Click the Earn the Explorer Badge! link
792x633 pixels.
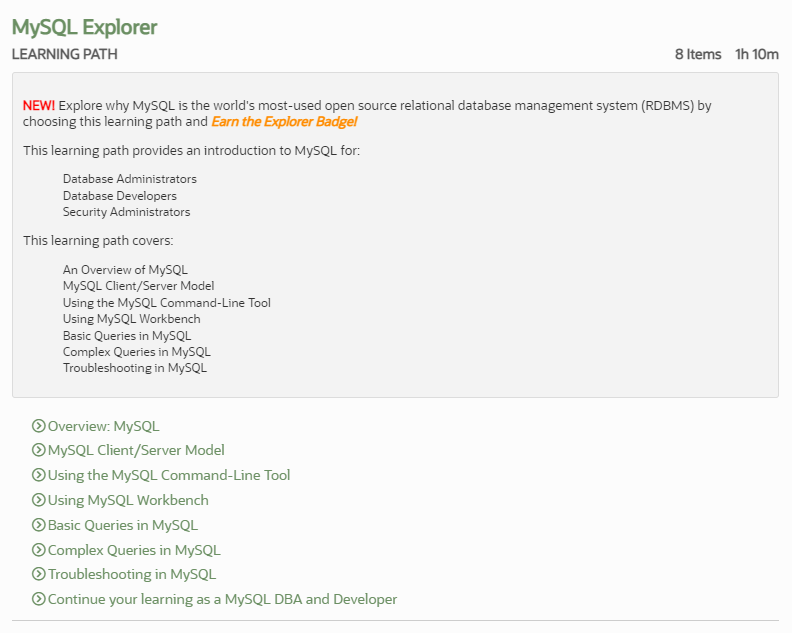pyautogui.click(x=284, y=122)
